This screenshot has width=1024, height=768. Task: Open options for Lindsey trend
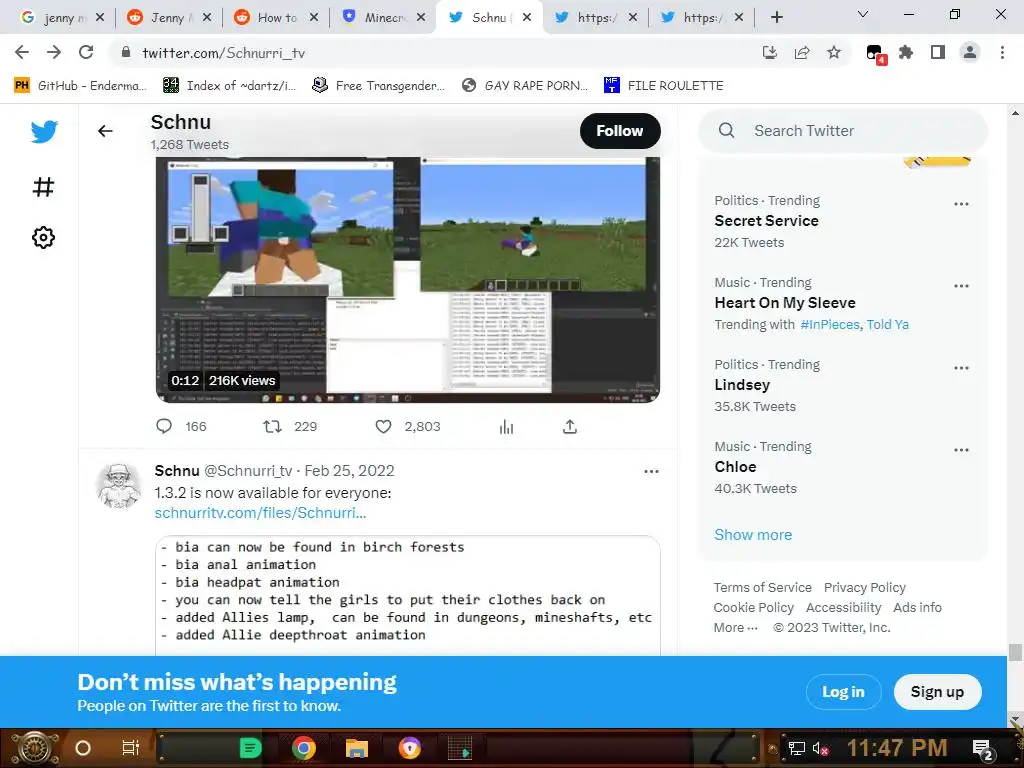click(961, 368)
